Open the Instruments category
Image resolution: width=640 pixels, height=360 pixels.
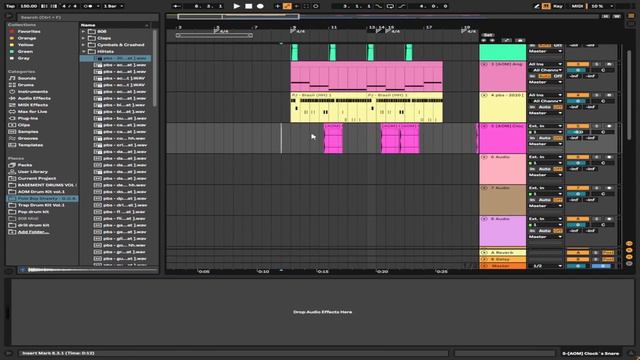point(33,91)
